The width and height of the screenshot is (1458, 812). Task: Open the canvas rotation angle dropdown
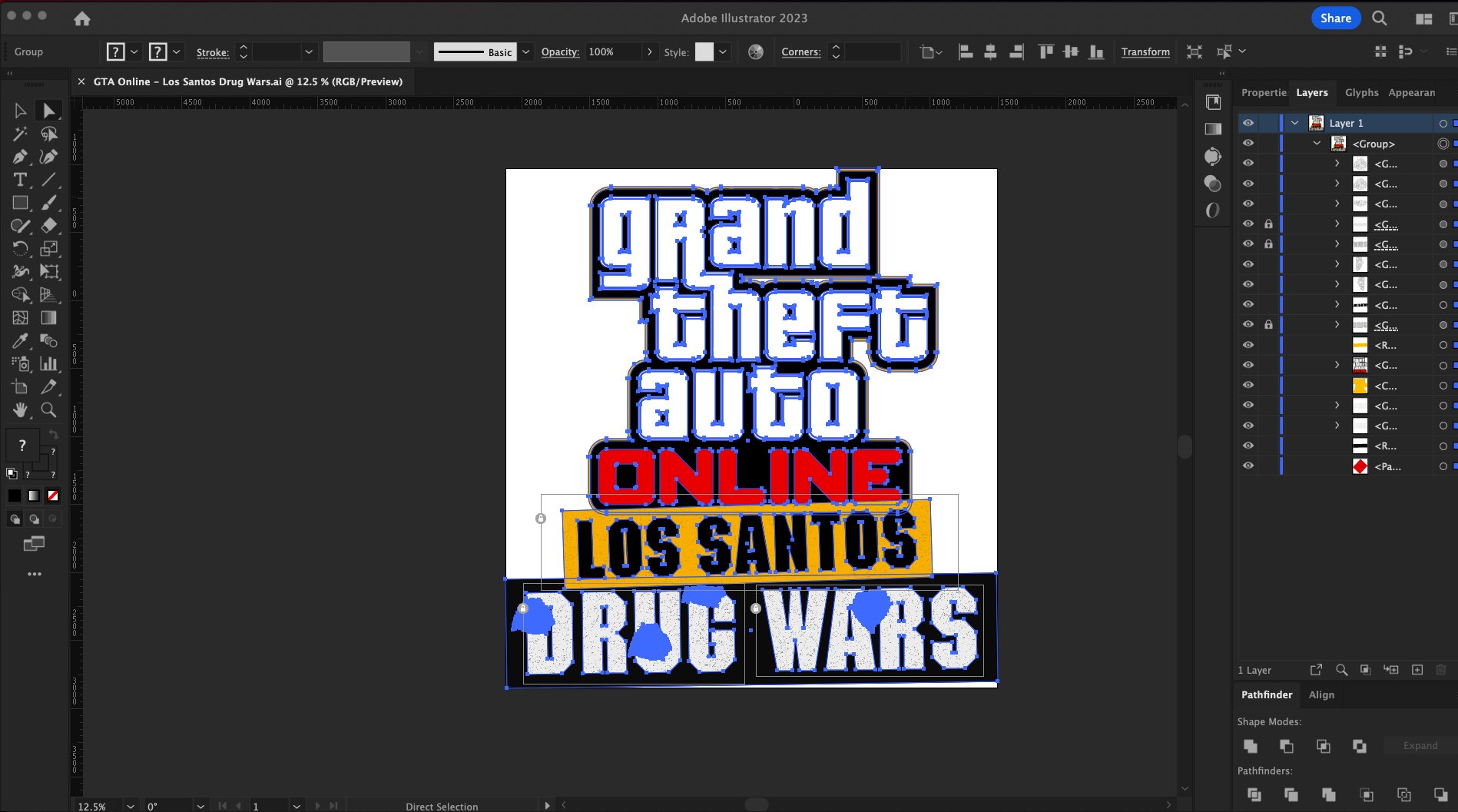[200, 806]
